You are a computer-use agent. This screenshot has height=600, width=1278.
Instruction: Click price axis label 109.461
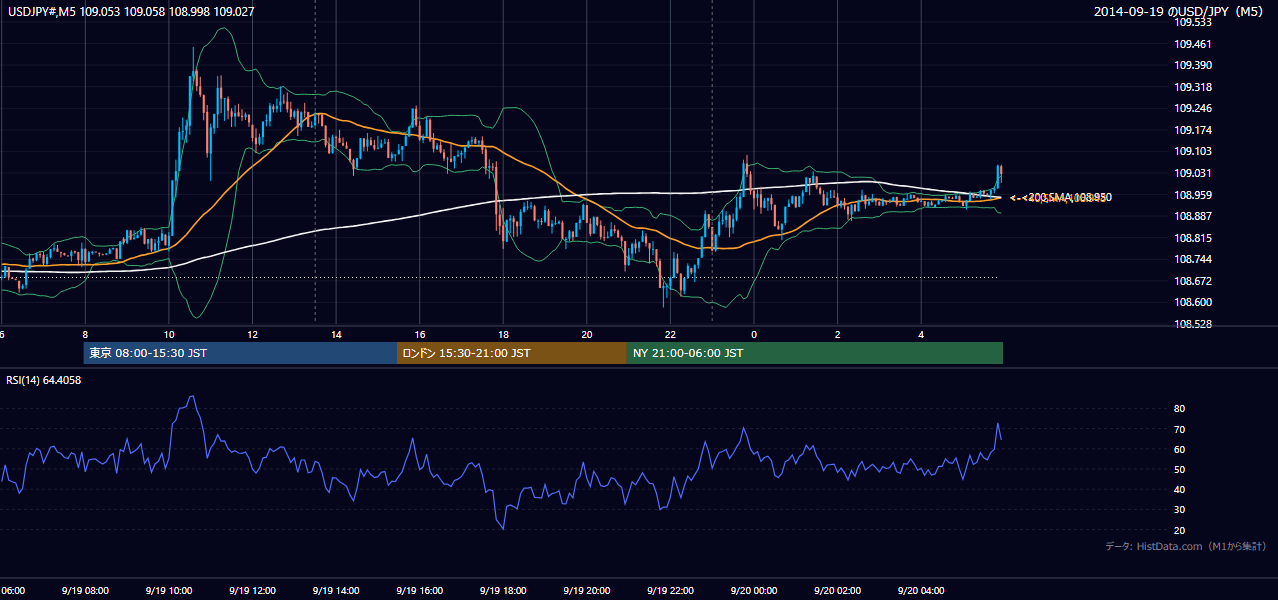[x=1193, y=44]
